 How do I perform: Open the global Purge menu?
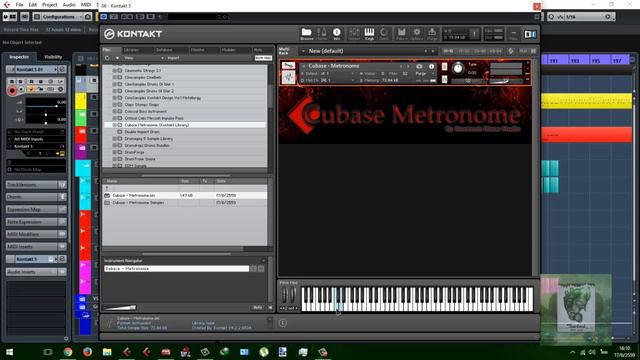[x=432, y=34]
